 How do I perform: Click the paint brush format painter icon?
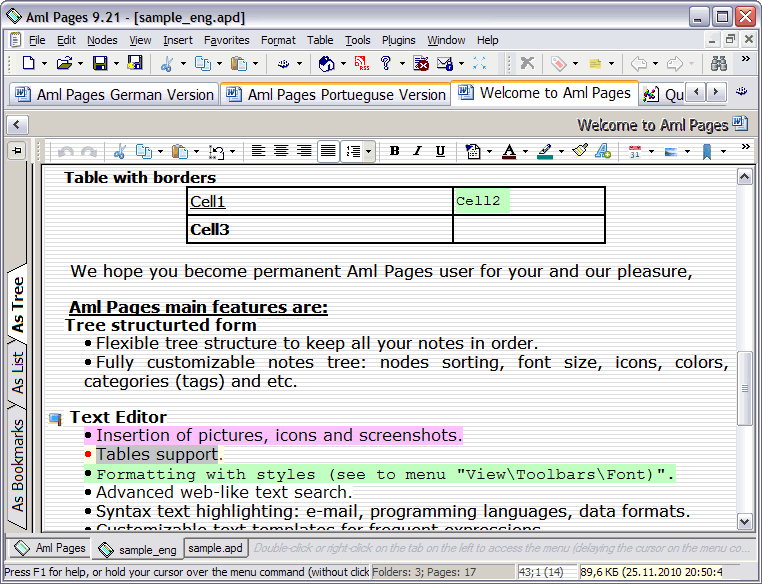point(579,151)
